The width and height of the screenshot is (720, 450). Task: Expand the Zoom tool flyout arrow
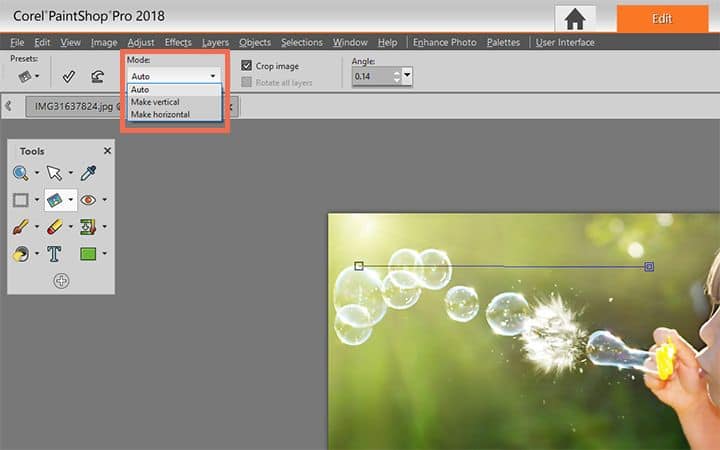[x=37, y=173]
